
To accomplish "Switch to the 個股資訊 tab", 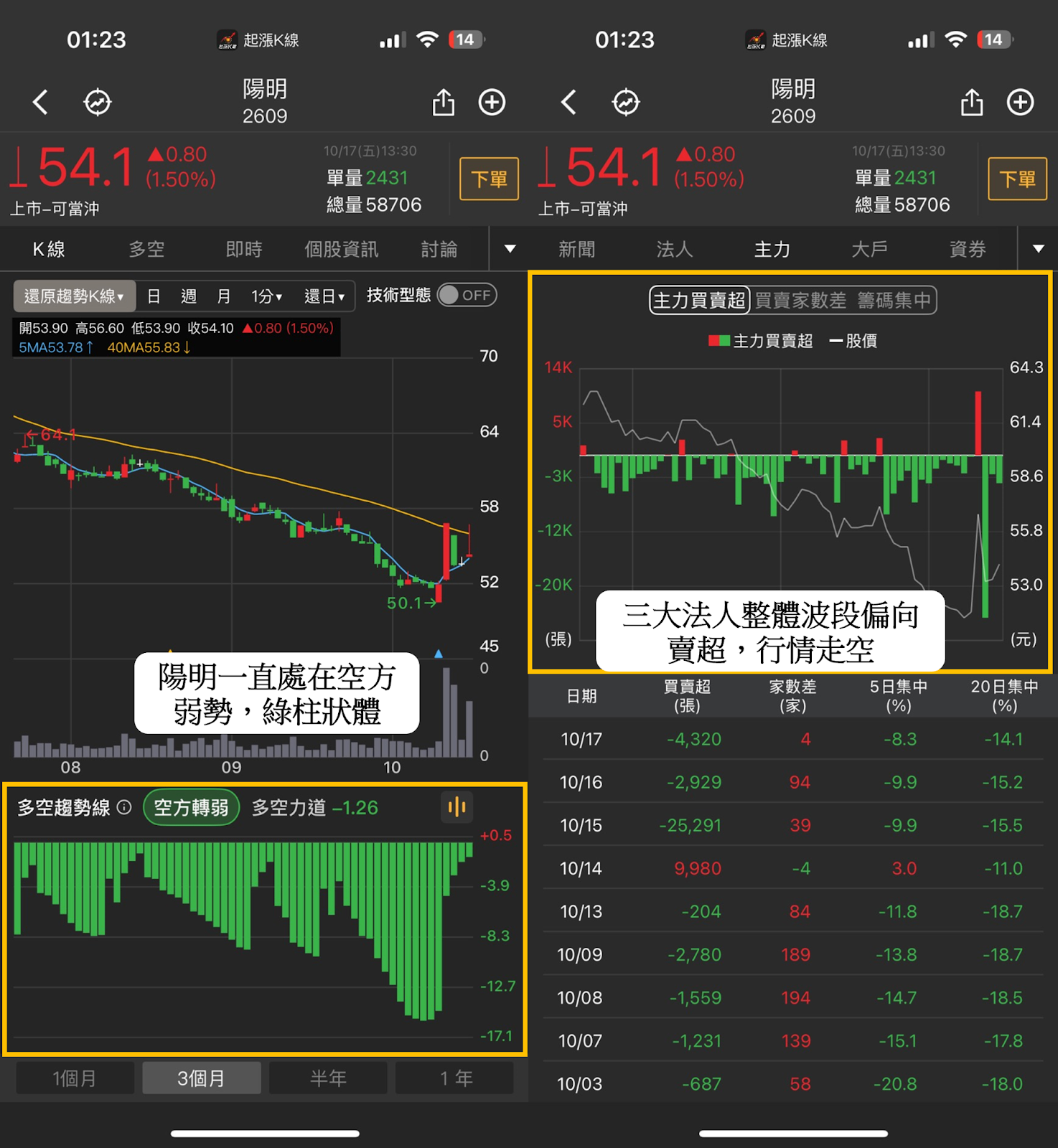I will point(342,249).
